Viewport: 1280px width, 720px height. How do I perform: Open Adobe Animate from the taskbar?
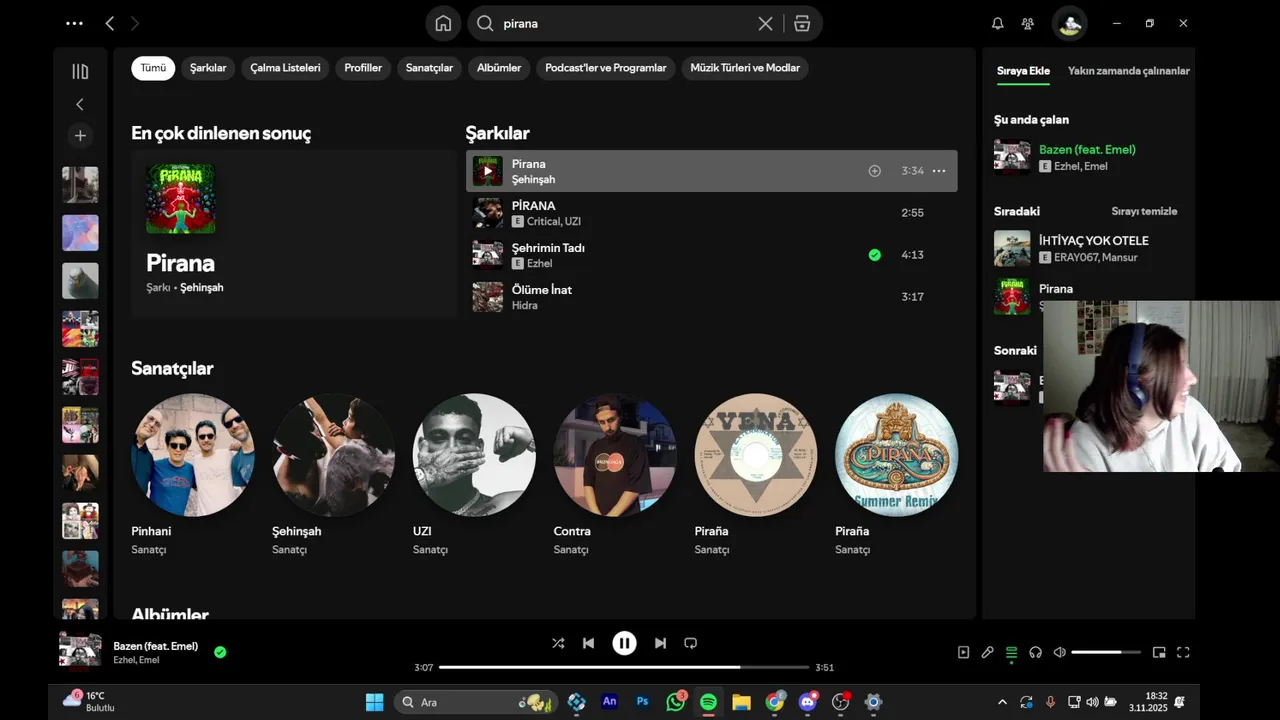(609, 702)
